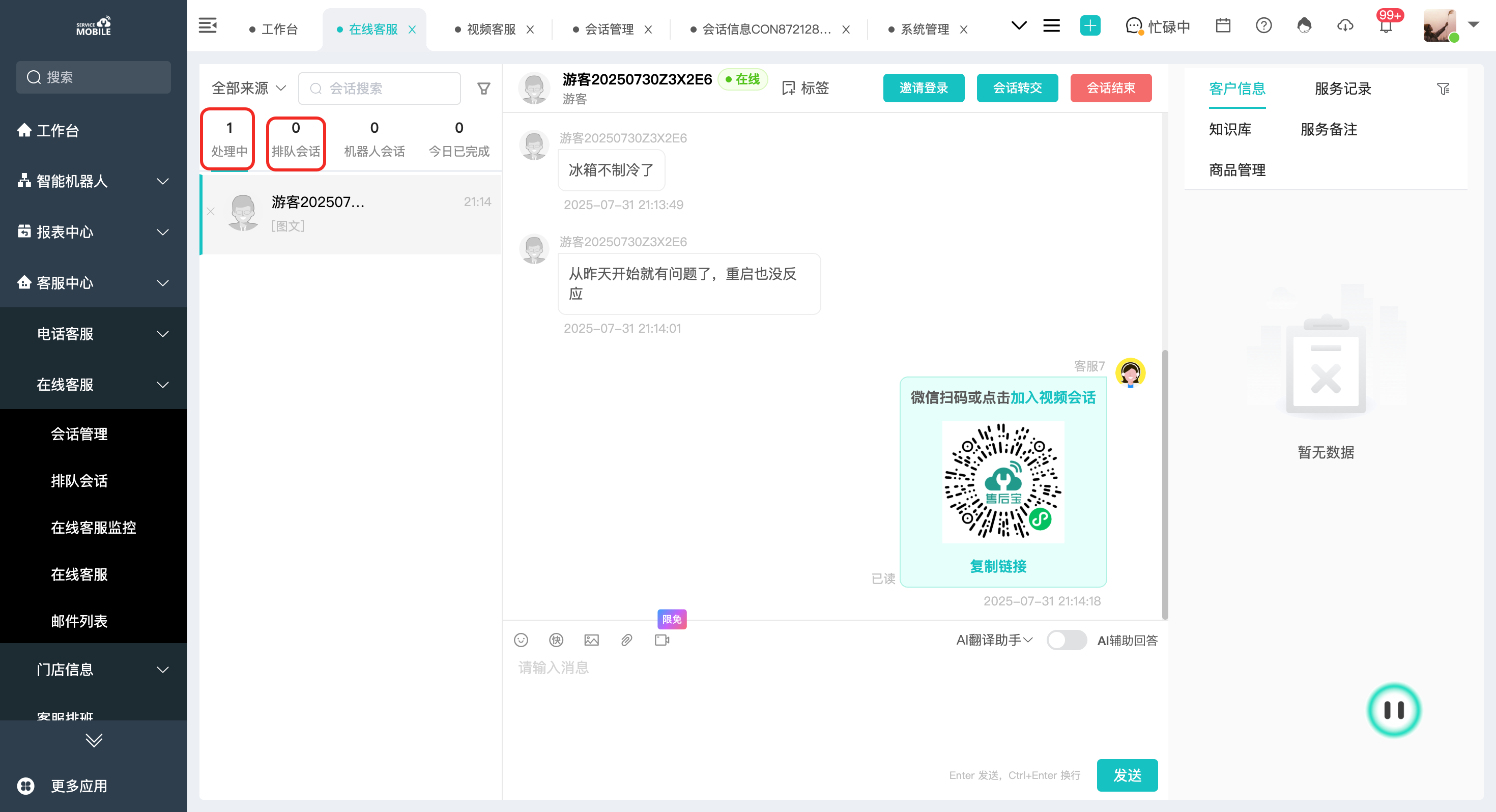Click the chat area vertical scrollbar

click(x=1164, y=485)
